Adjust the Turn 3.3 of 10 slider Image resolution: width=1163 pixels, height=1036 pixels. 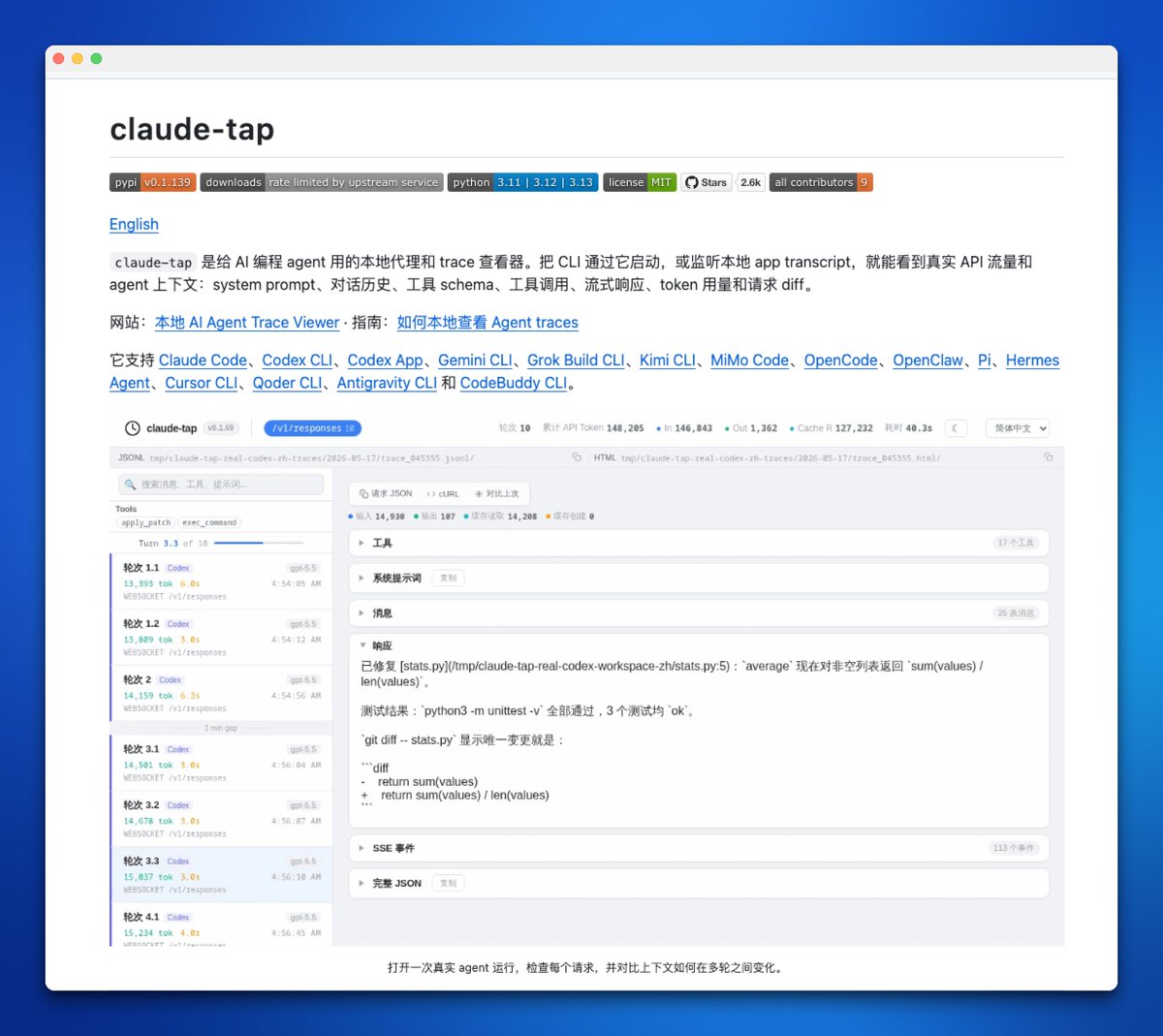[x=259, y=544]
